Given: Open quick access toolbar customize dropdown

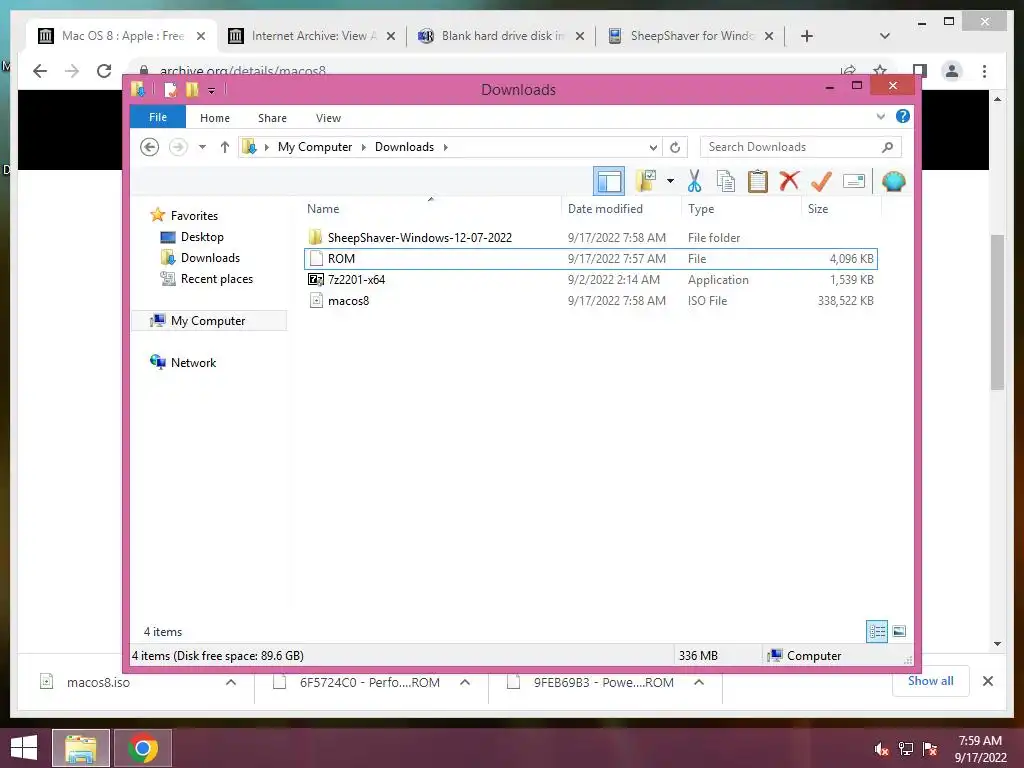Looking at the screenshot, I should [211, 90].
